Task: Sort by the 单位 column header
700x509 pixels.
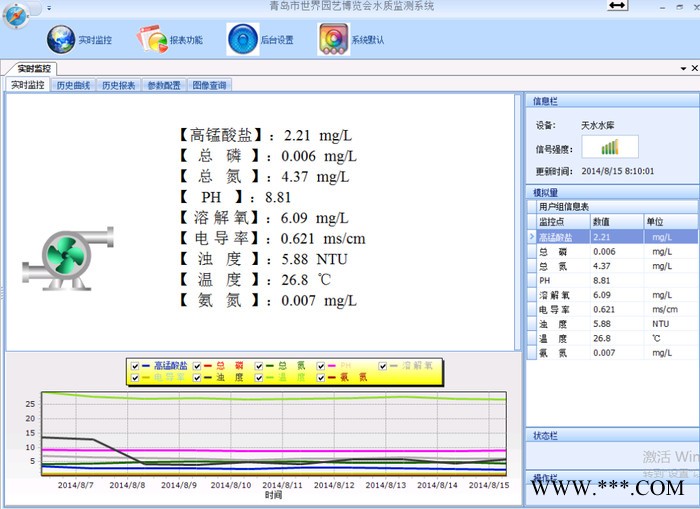Action: tap(671, 221)
